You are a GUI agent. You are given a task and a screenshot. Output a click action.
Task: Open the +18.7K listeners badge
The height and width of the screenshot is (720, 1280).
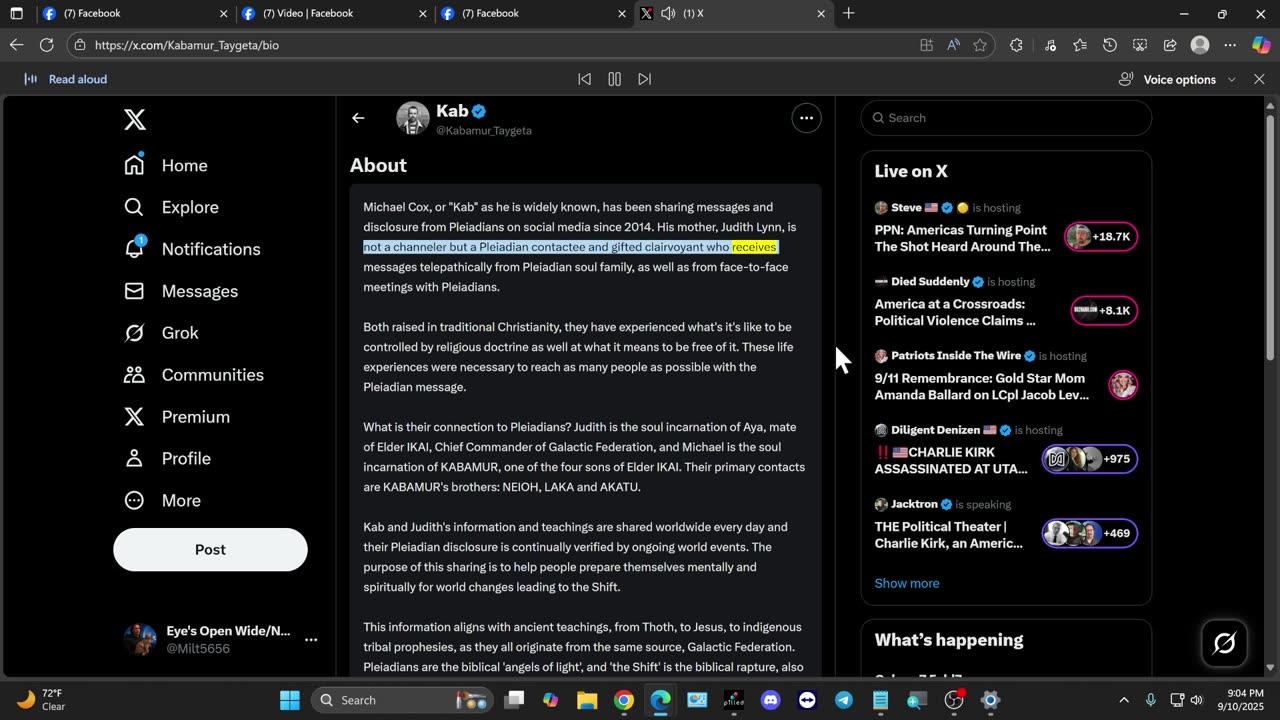1101,237
